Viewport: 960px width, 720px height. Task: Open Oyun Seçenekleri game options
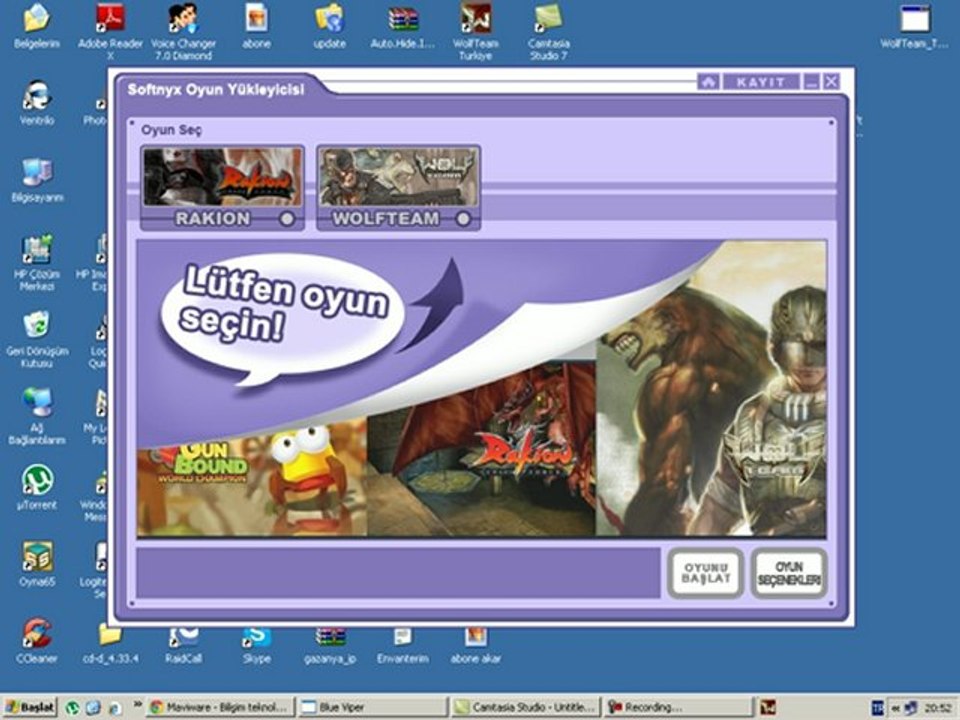789,573
